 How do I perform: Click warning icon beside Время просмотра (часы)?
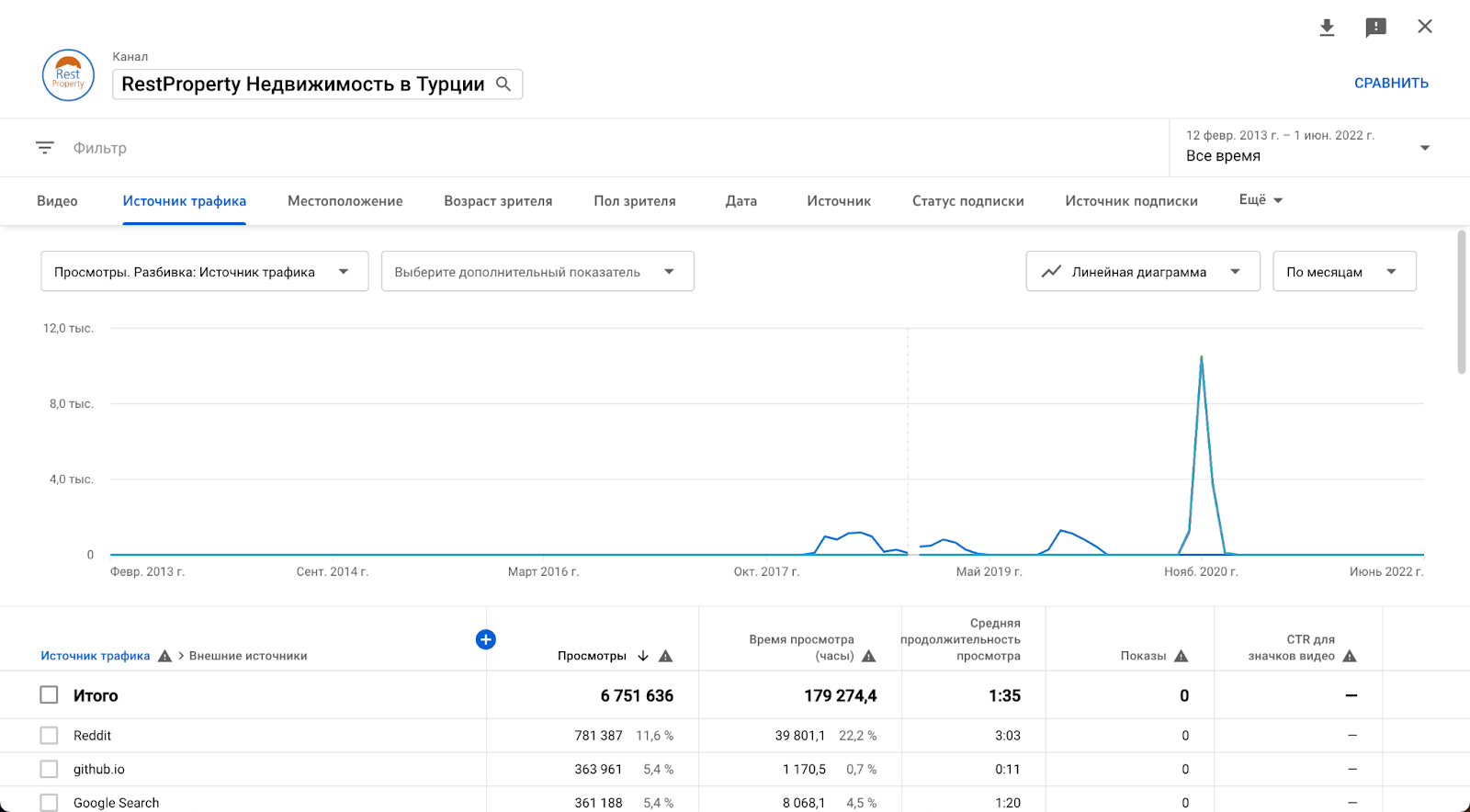click(869, 656)
